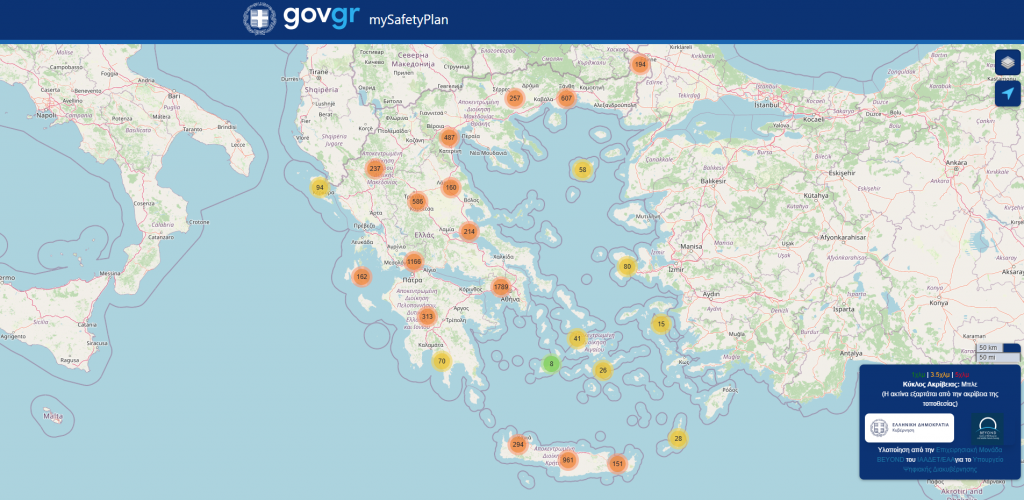Expand the 94 cluster near Corfu
The image size is (1024, 500).
pos(320,188)
